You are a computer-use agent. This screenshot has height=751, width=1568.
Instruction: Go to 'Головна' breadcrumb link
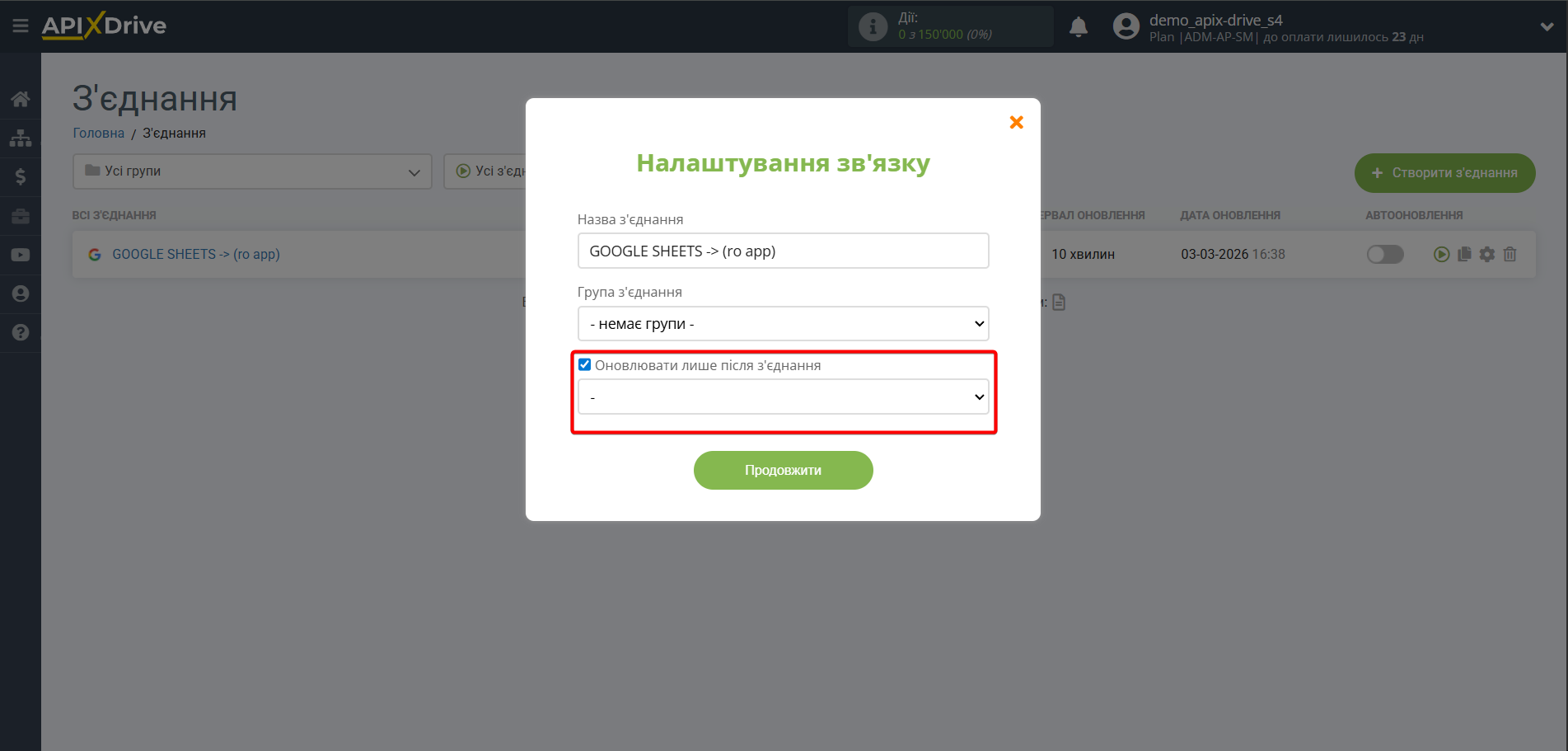click(x=97, y=132)
